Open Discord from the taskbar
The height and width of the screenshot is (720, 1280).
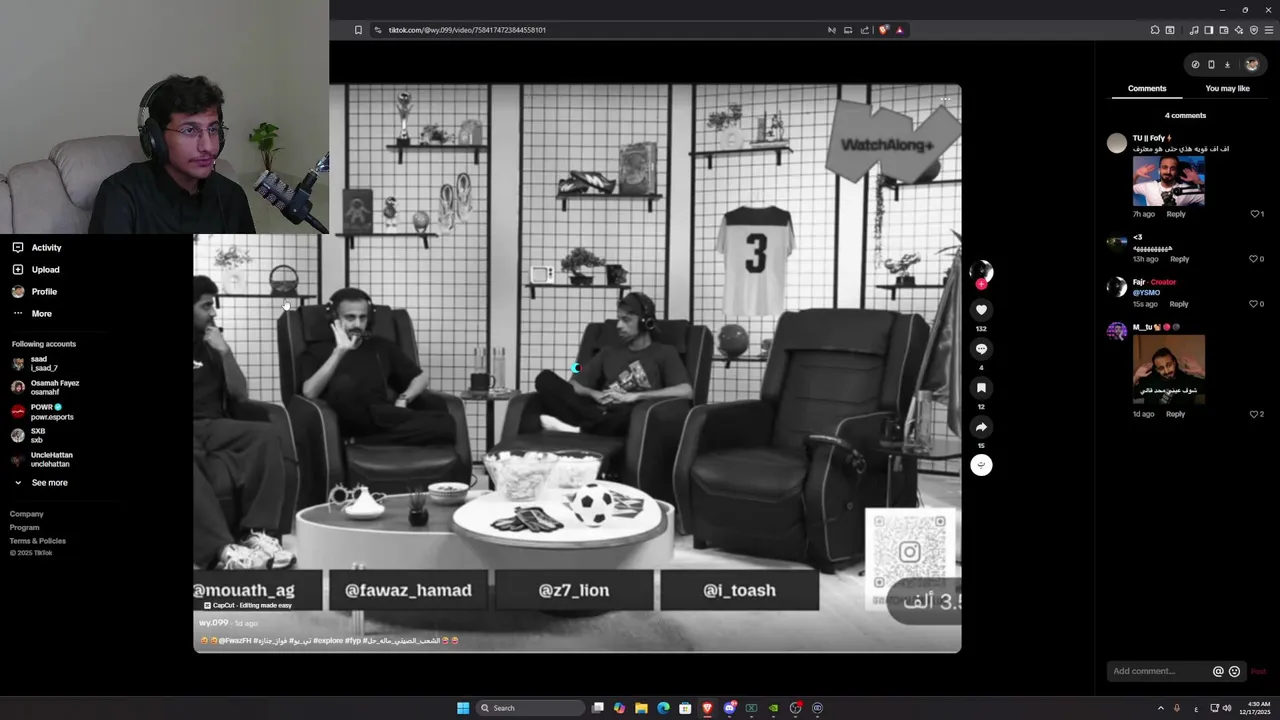(730, 708)
